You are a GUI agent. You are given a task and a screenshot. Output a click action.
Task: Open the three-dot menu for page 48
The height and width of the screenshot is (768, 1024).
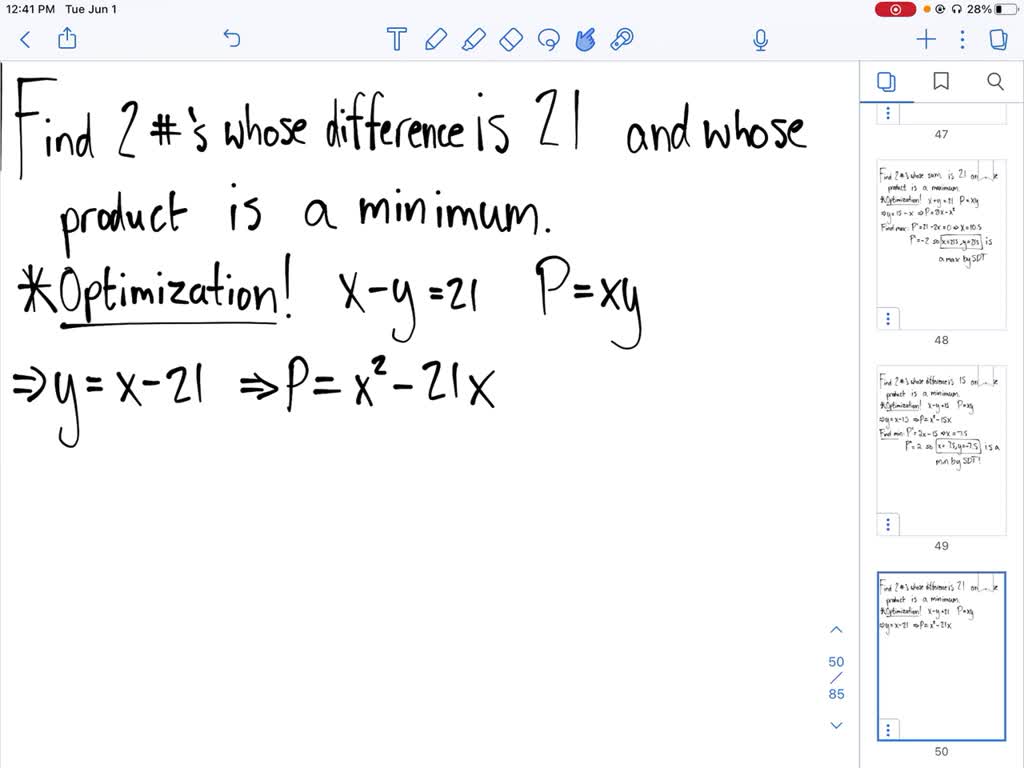(887, 318)
